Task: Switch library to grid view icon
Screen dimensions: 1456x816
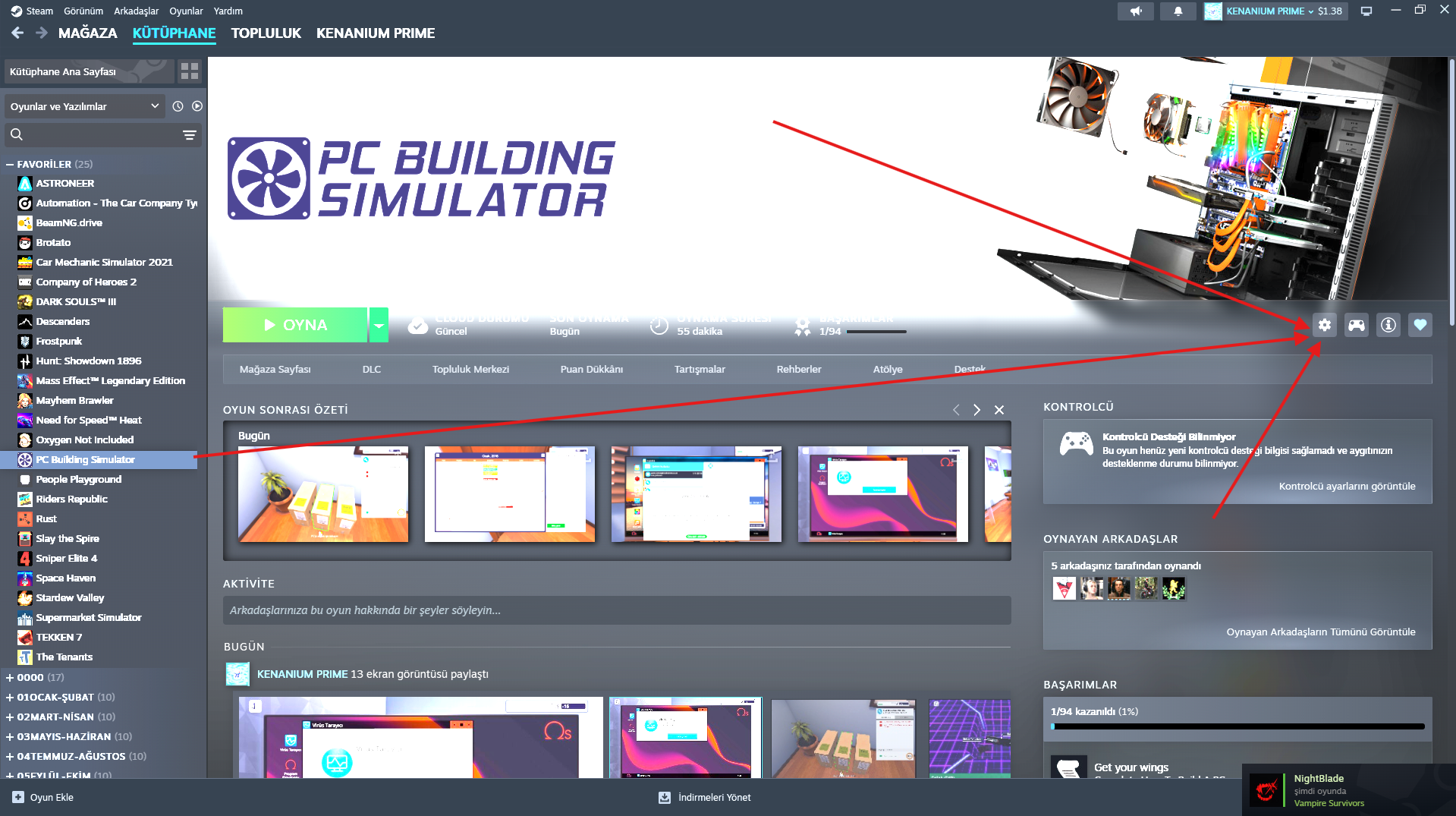Action: [190, 71]
